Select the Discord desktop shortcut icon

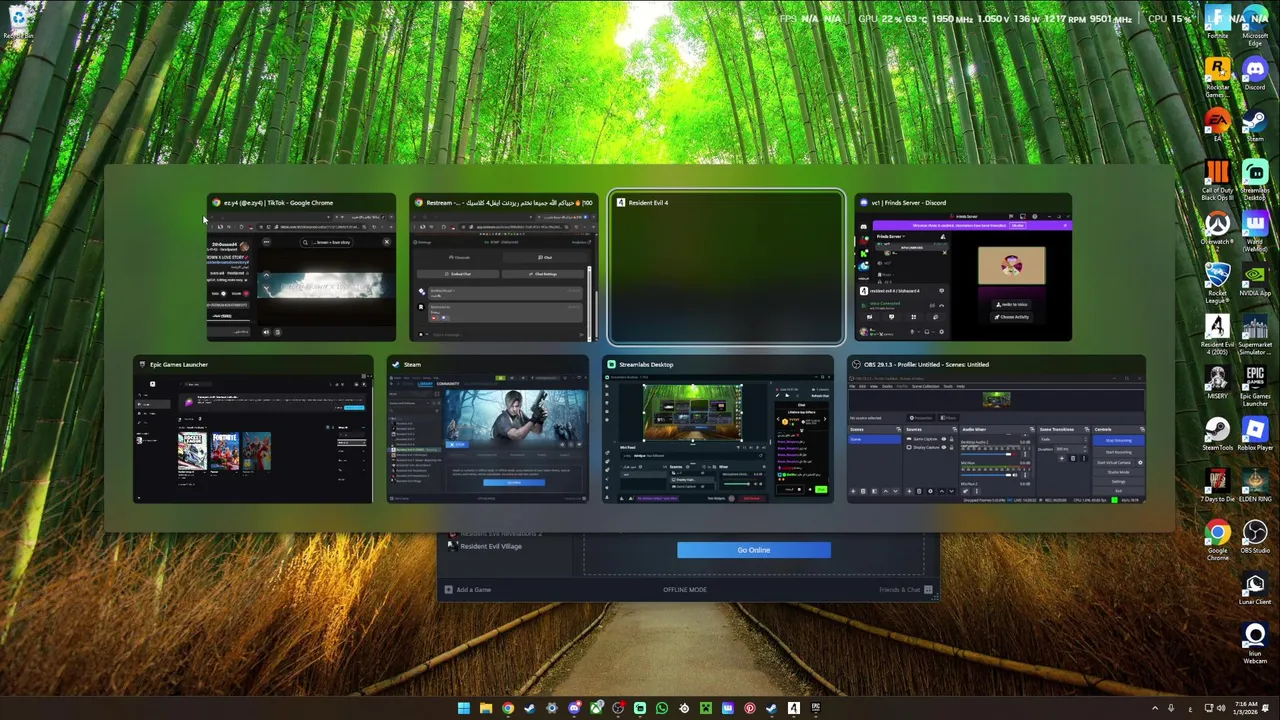click(1255, 69)
